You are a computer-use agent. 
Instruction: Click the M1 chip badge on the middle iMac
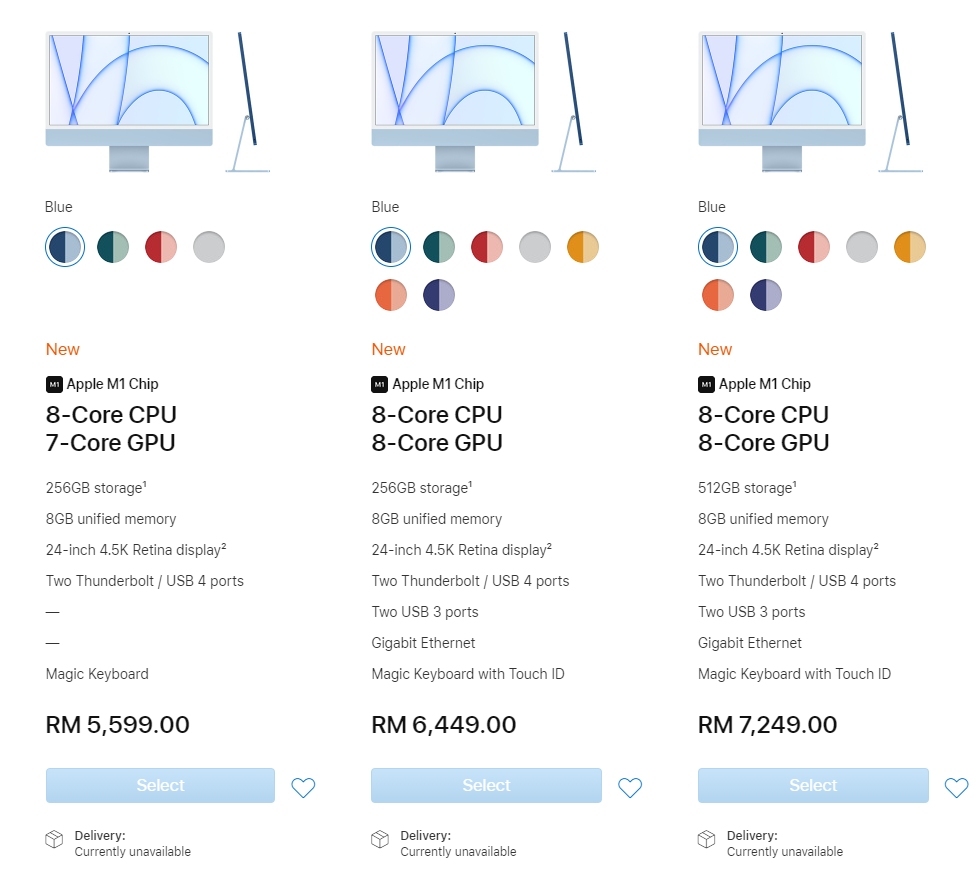[379, 383]
